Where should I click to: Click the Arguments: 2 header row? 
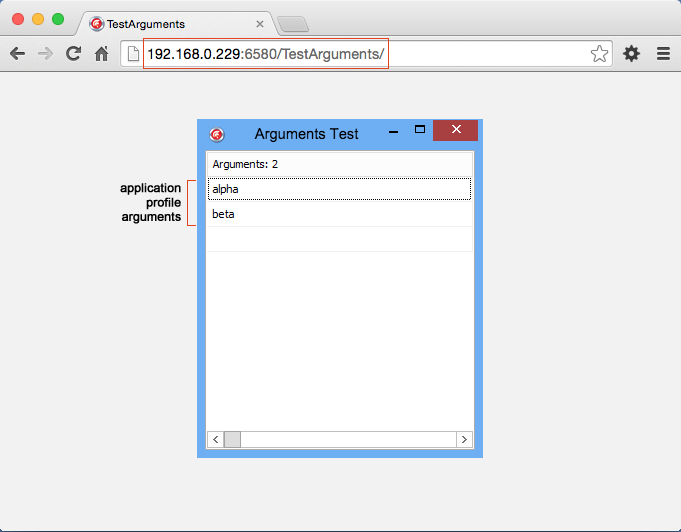point(340,164)
